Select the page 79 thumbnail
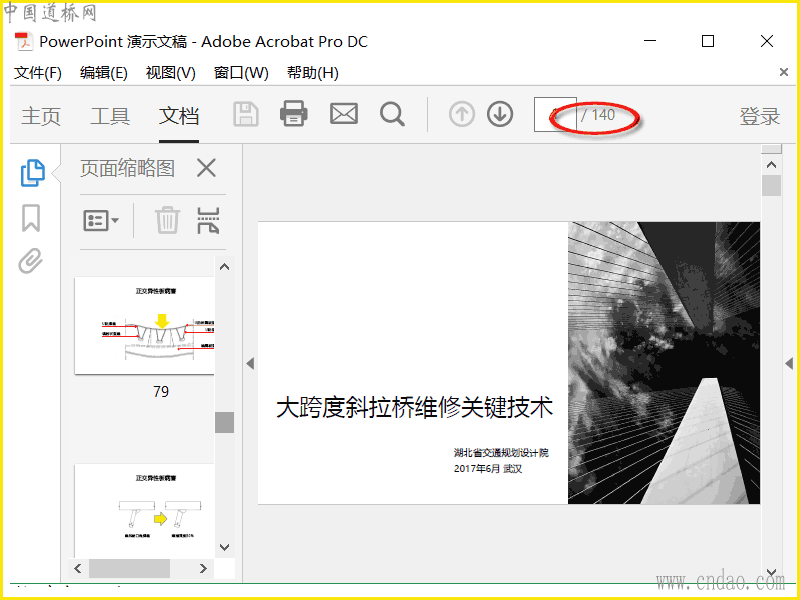800x600 pixels. click(144, 326)
